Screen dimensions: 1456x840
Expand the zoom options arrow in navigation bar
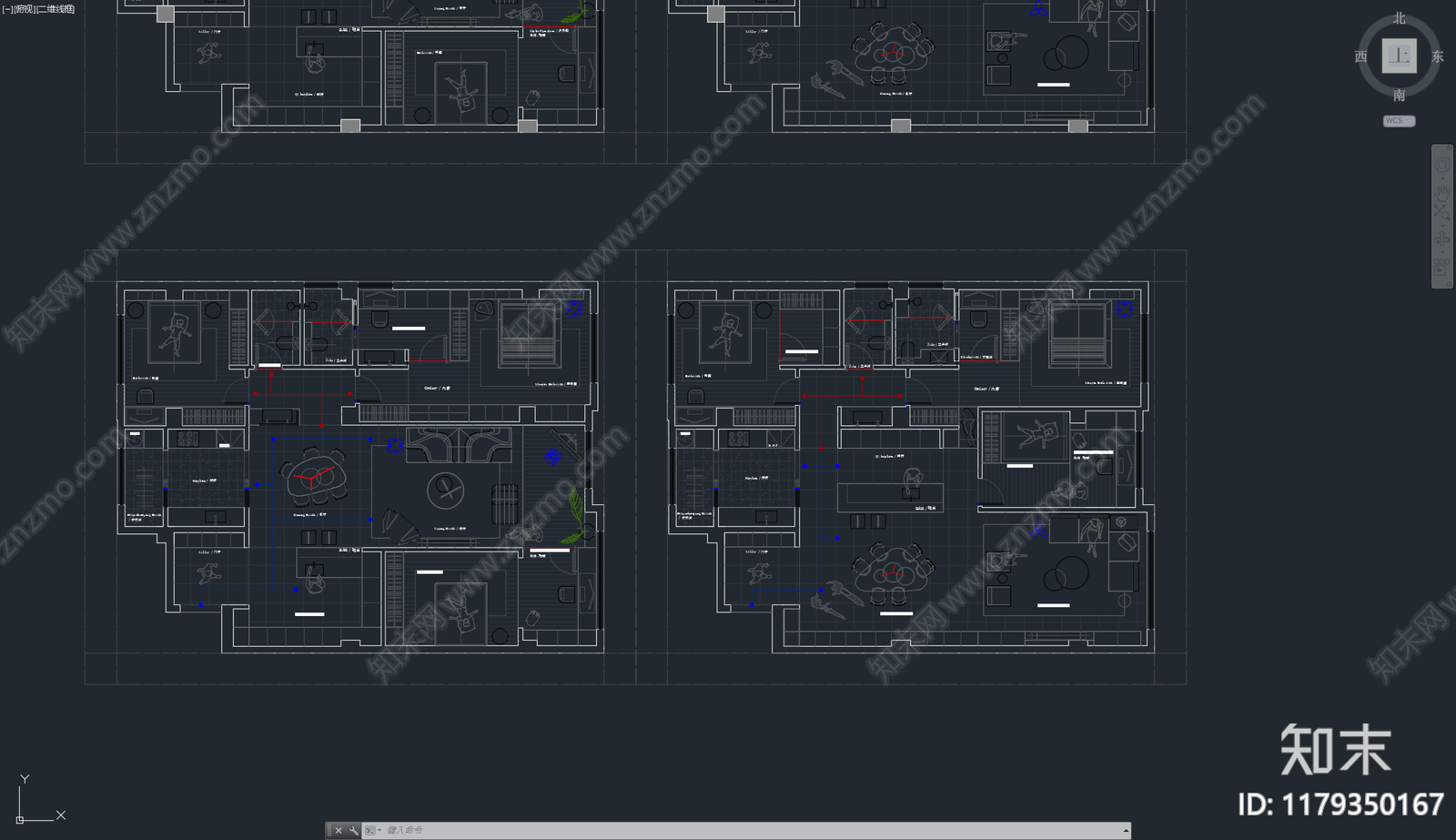tap(1442, 226)
